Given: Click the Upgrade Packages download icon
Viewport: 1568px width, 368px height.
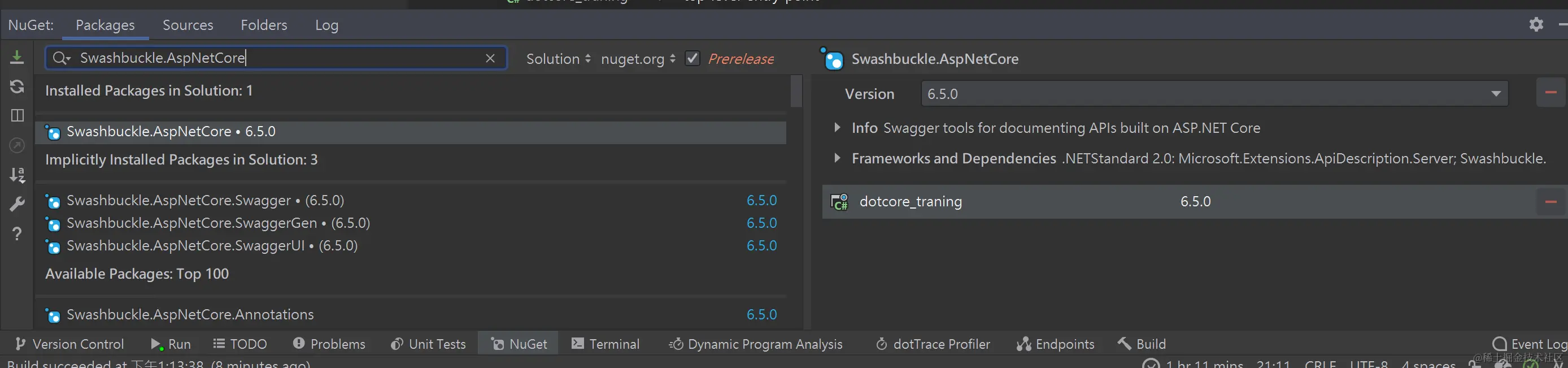Looking at the screenshot, I should [17, 57].
